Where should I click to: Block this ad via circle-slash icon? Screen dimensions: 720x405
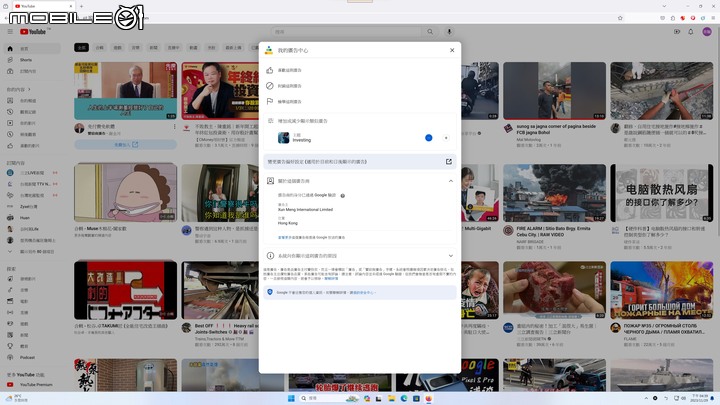click(270, 86)
